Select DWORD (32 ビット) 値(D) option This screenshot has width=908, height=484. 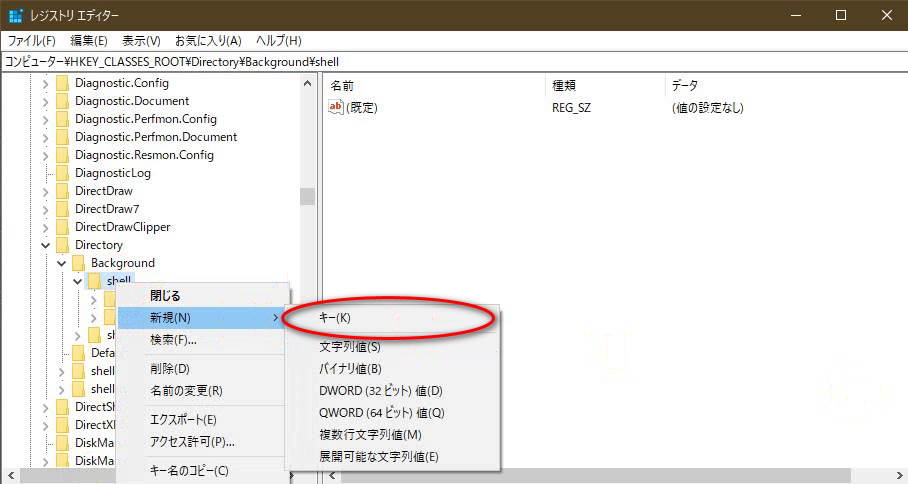coord(380,391)
